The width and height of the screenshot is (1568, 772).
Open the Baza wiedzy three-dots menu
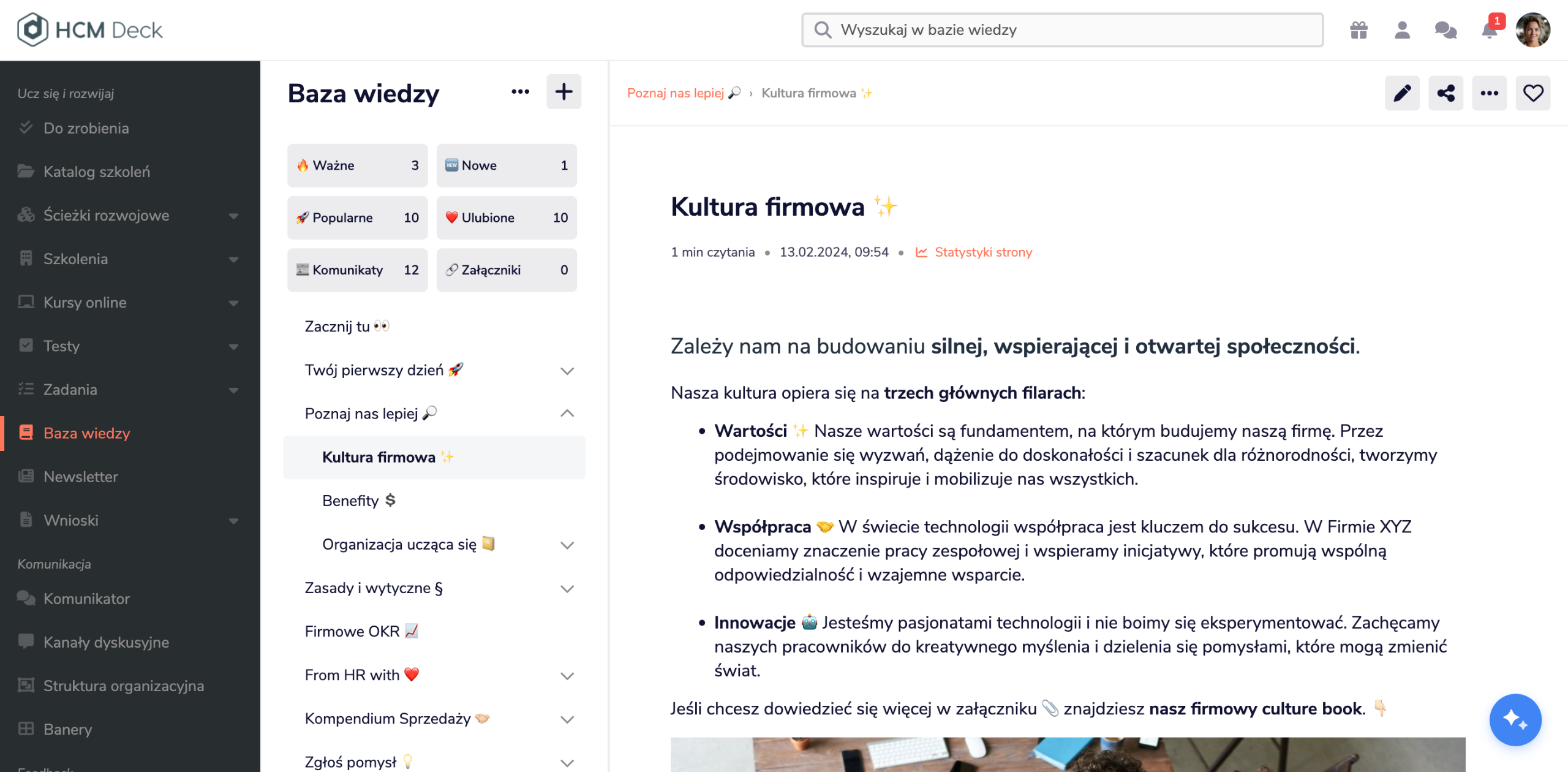(x=520, y=92)
